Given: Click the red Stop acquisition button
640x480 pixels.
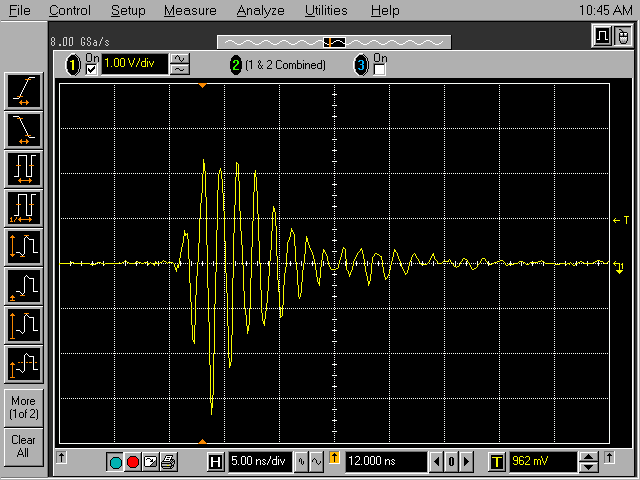Looking at the screenshot, I should point(133,462).
